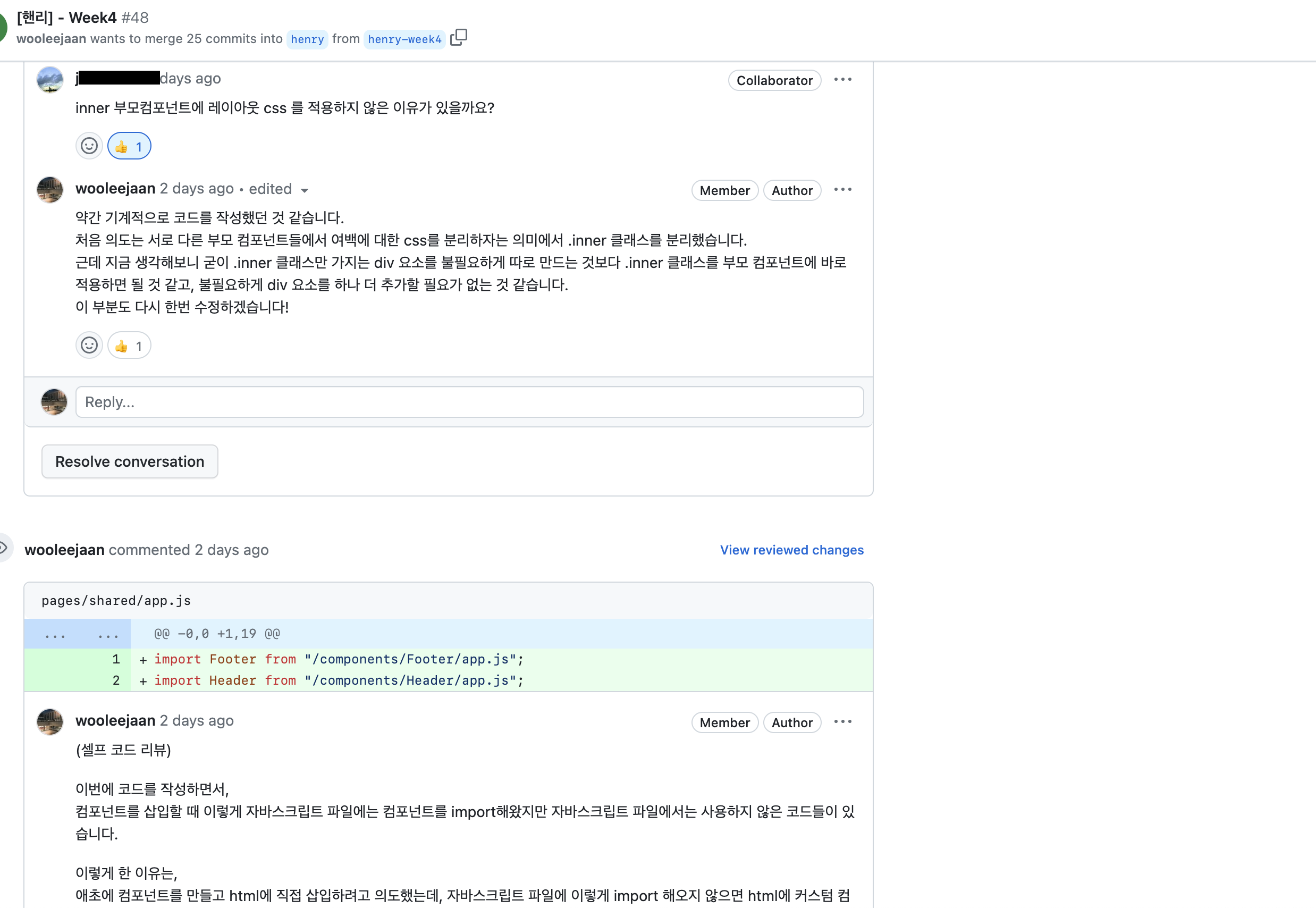
Task: Click collaborator's avatar on the first comment
Action: 50,80
